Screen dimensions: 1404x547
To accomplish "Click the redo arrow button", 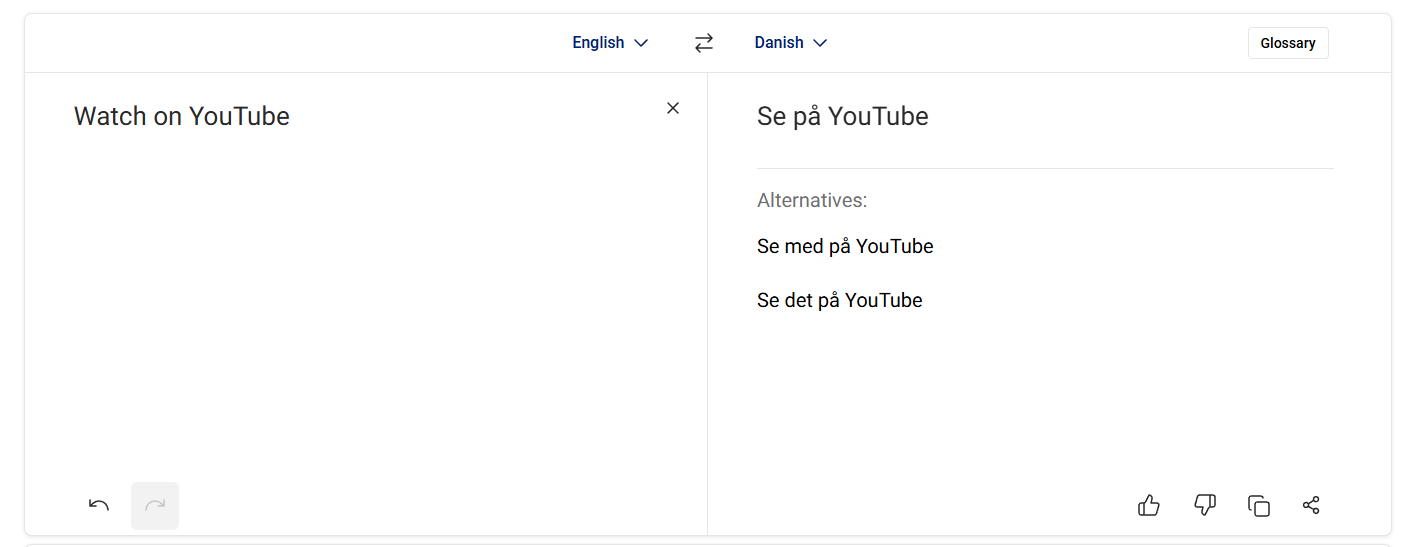I will point(155,505).
